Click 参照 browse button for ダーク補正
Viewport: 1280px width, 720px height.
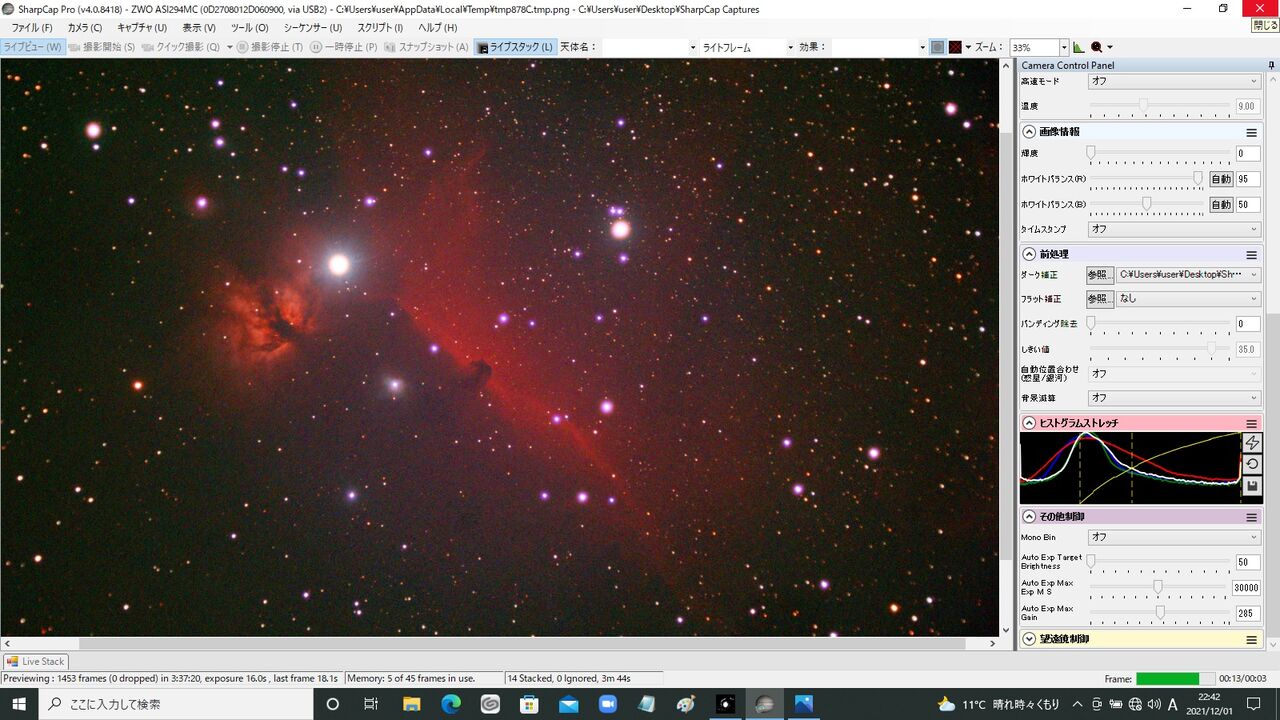[x=1100, y=274]
